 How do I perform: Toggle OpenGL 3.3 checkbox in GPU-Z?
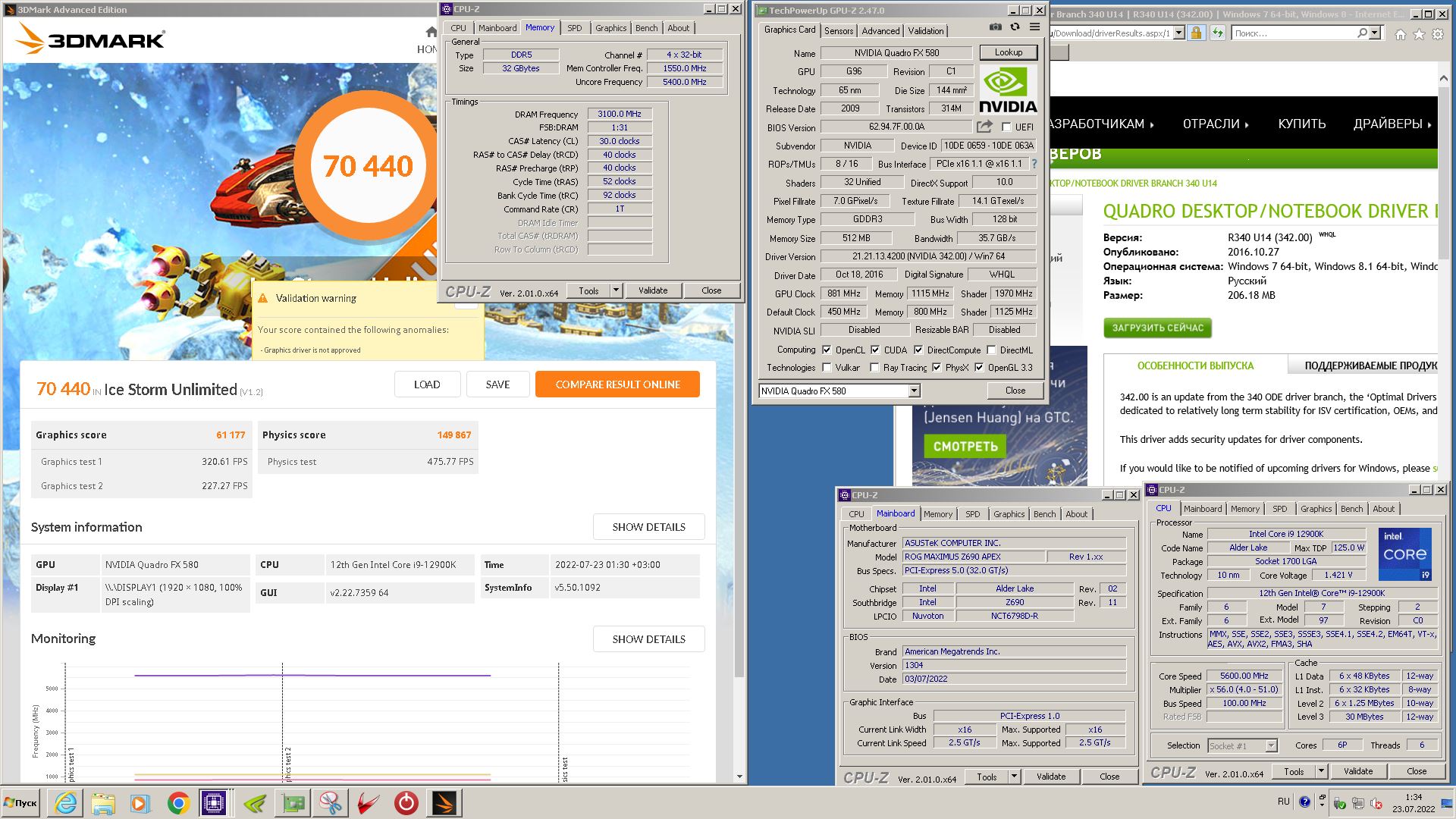[x=979, y=367]
